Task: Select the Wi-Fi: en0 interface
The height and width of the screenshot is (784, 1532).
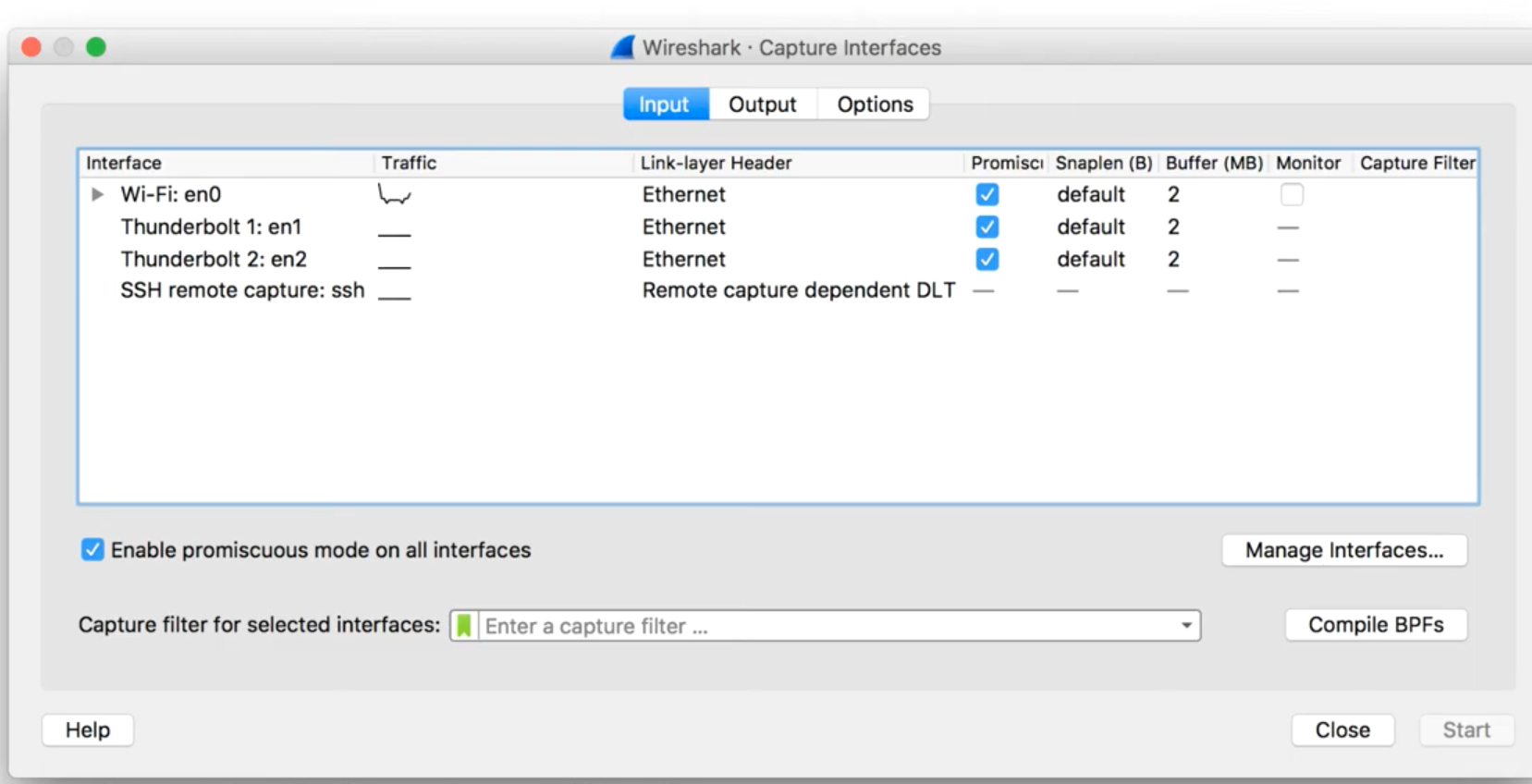Action: point(171,194)
